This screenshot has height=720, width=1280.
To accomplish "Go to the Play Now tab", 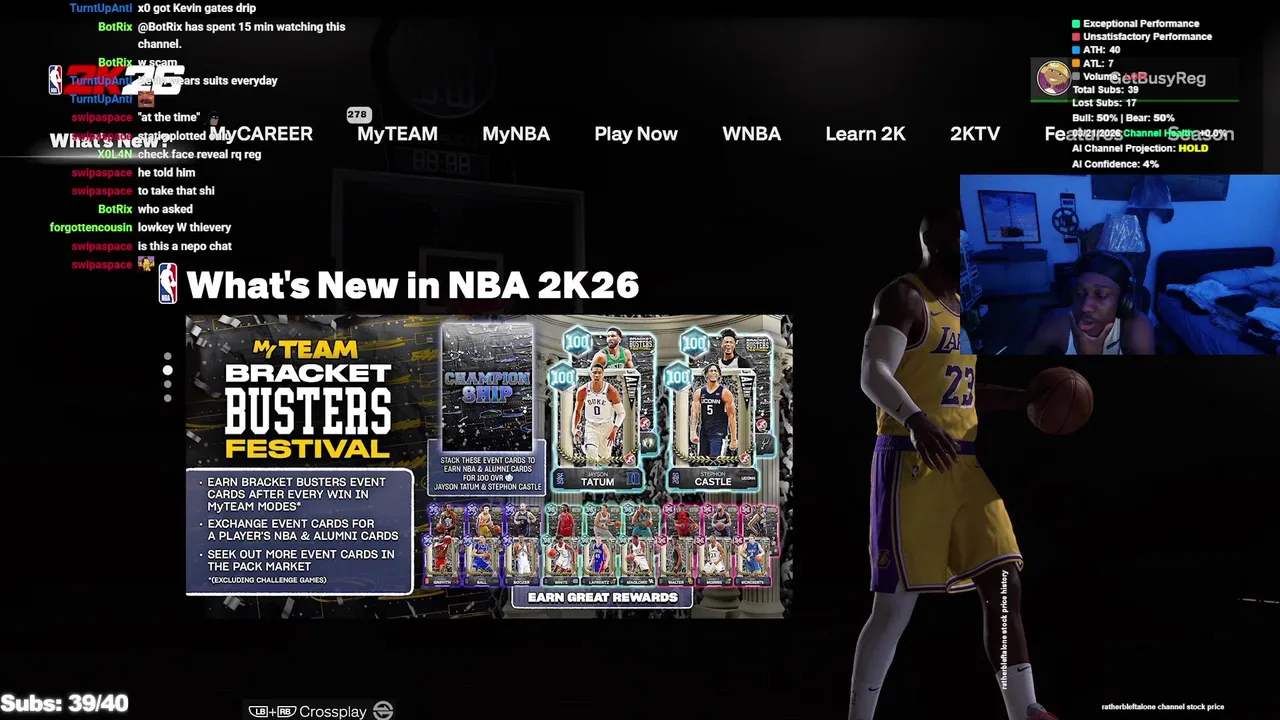I will [x=636, y=134].
